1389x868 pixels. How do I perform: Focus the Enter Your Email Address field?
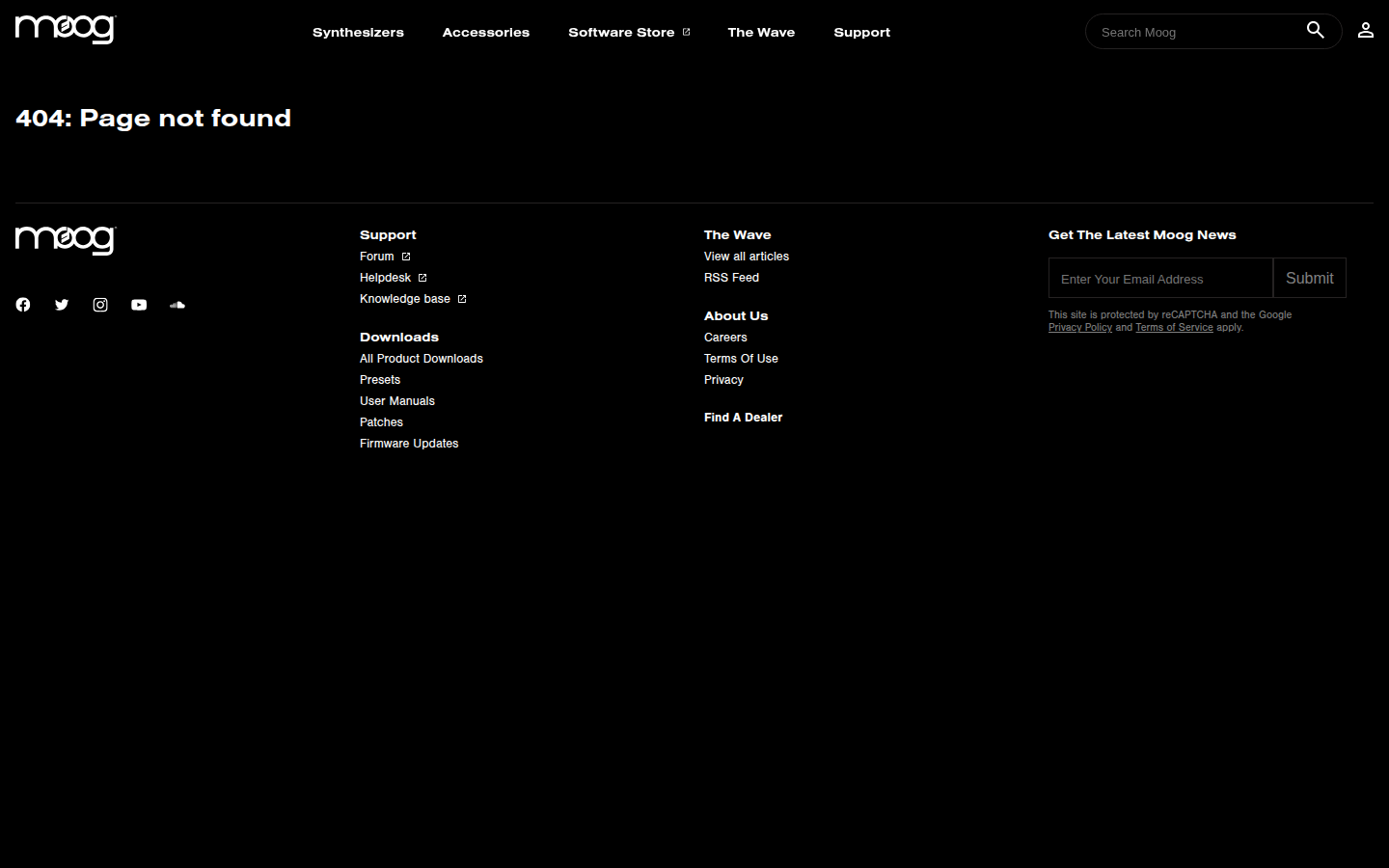pos(1159,279)
